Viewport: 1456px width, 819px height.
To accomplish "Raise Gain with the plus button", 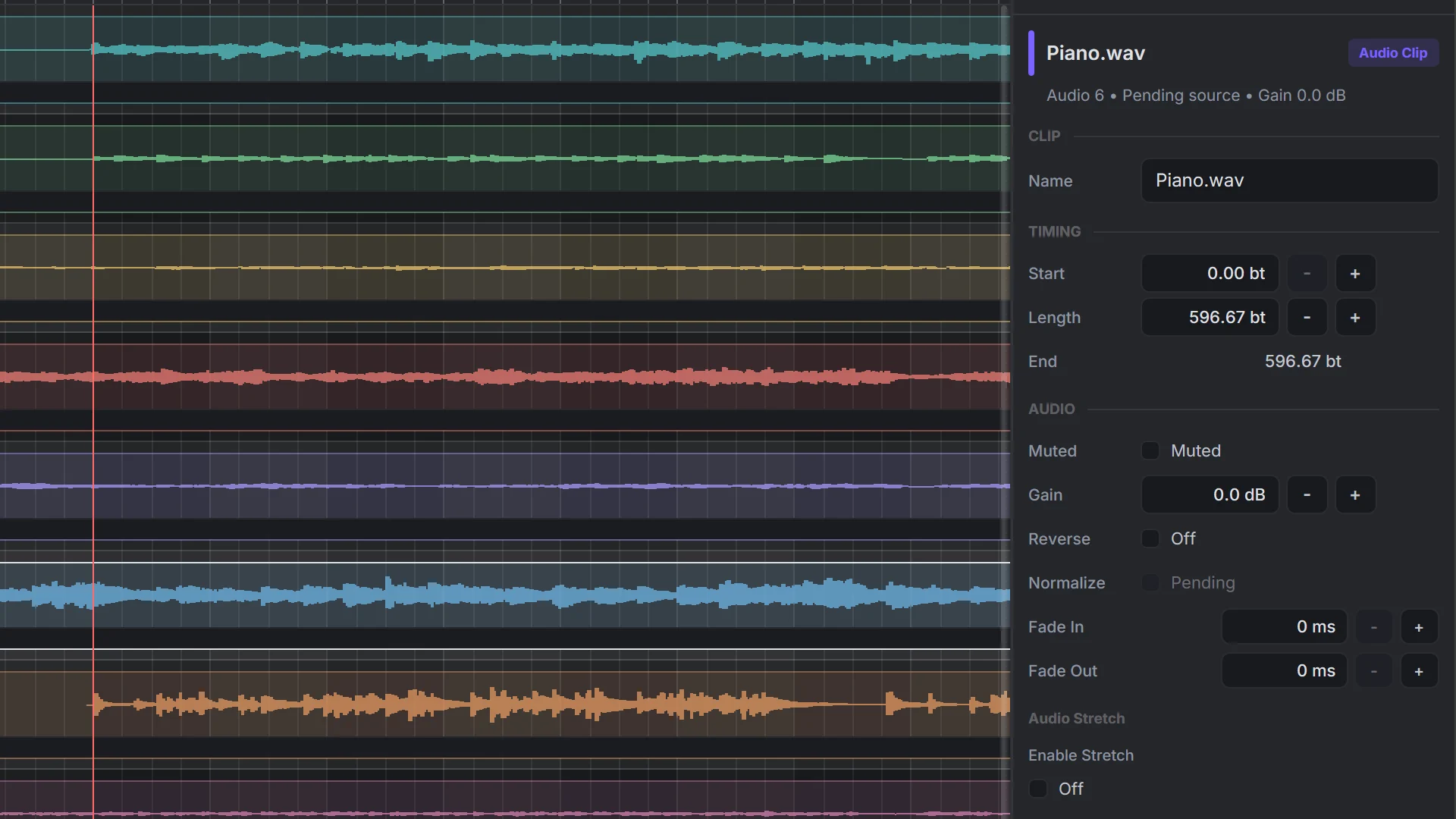I will pos(1355,494).
